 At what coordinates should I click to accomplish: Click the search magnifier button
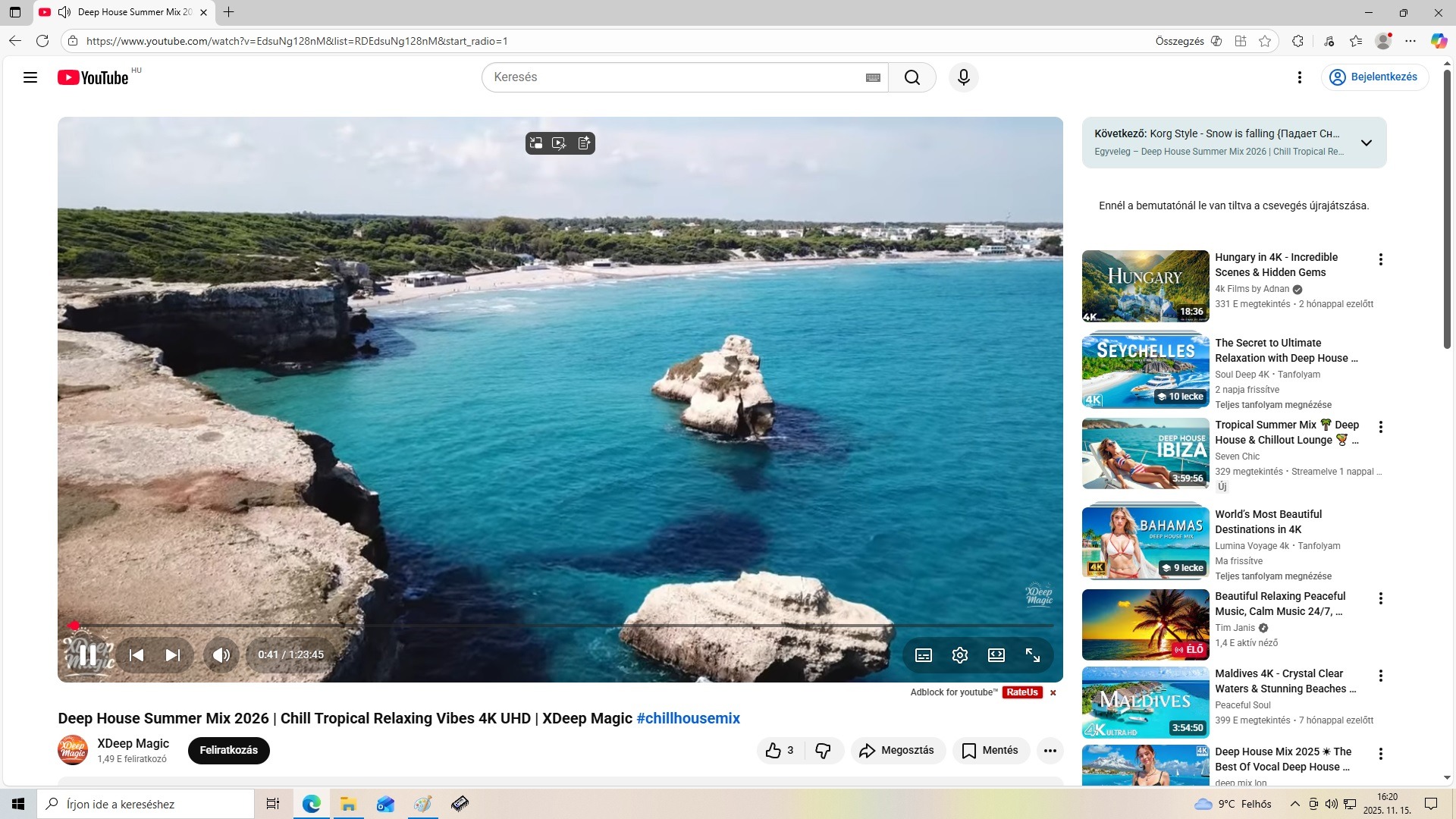(912, 77)
